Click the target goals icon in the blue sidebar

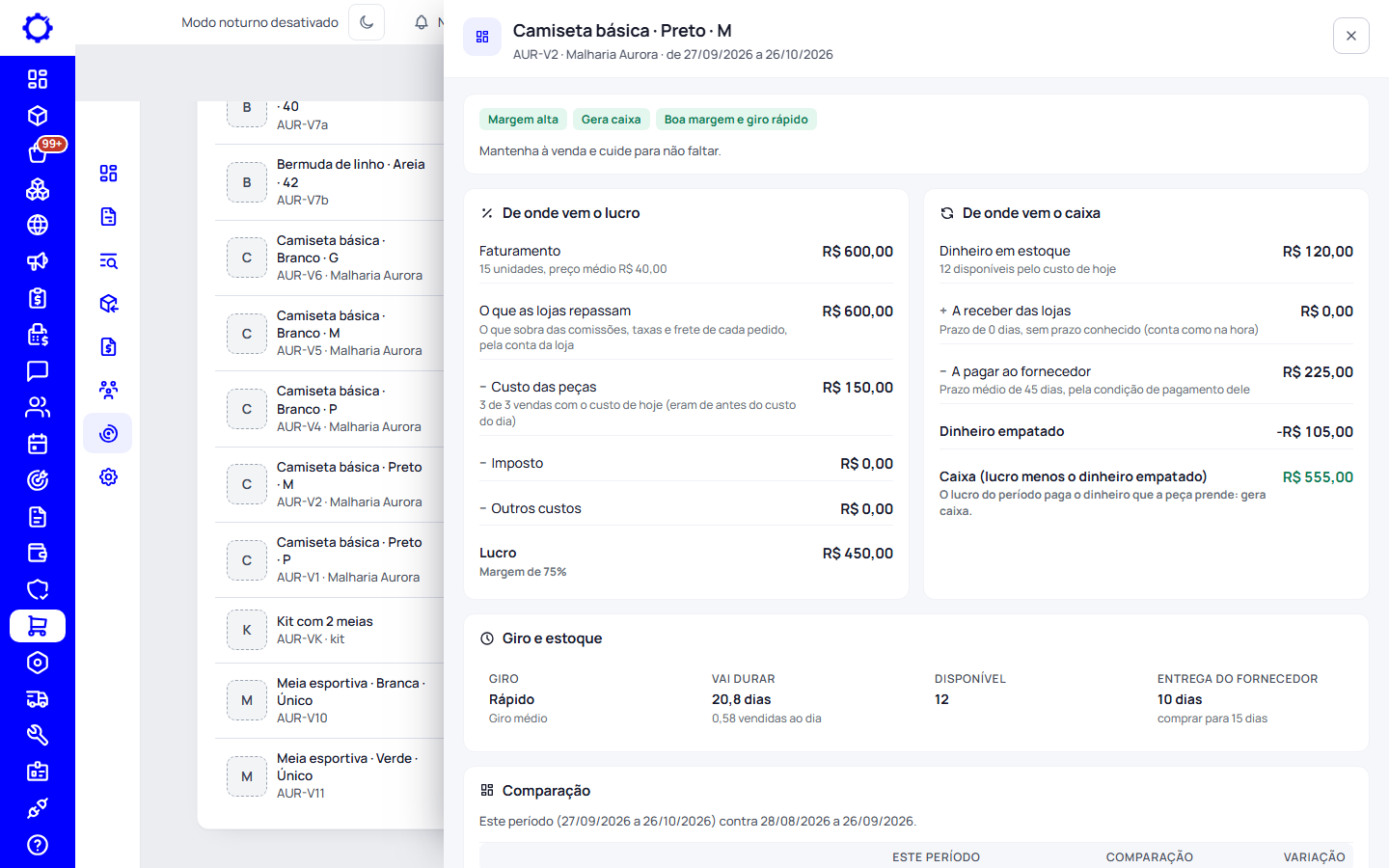click(38, 480)
